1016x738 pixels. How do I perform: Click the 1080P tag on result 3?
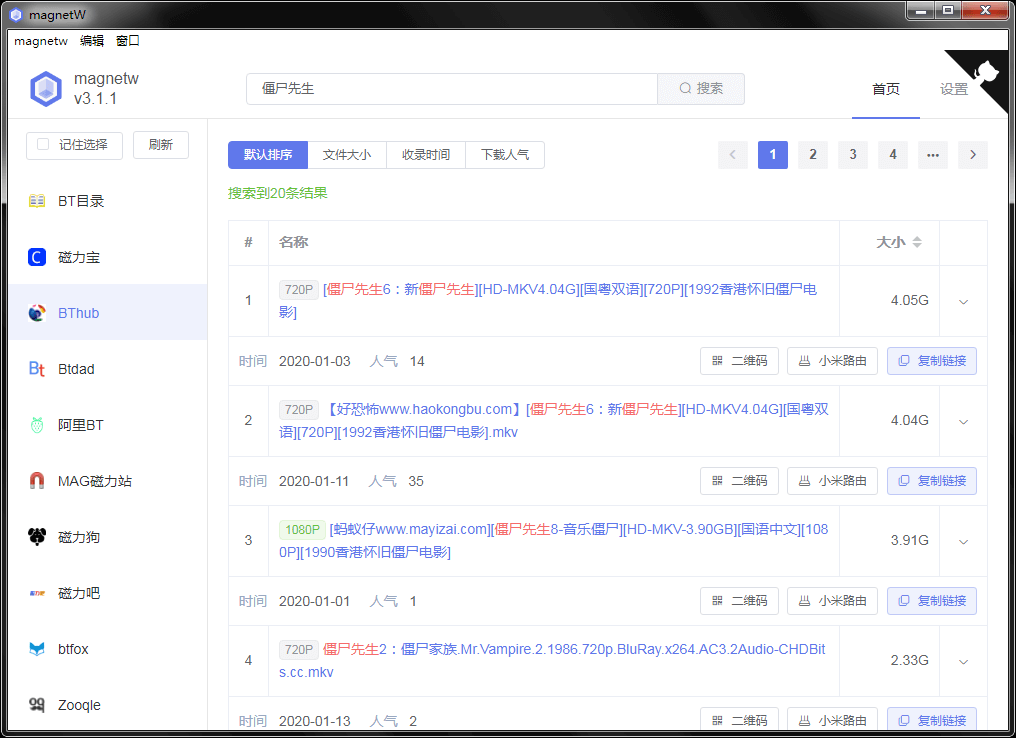pos(302,529)
